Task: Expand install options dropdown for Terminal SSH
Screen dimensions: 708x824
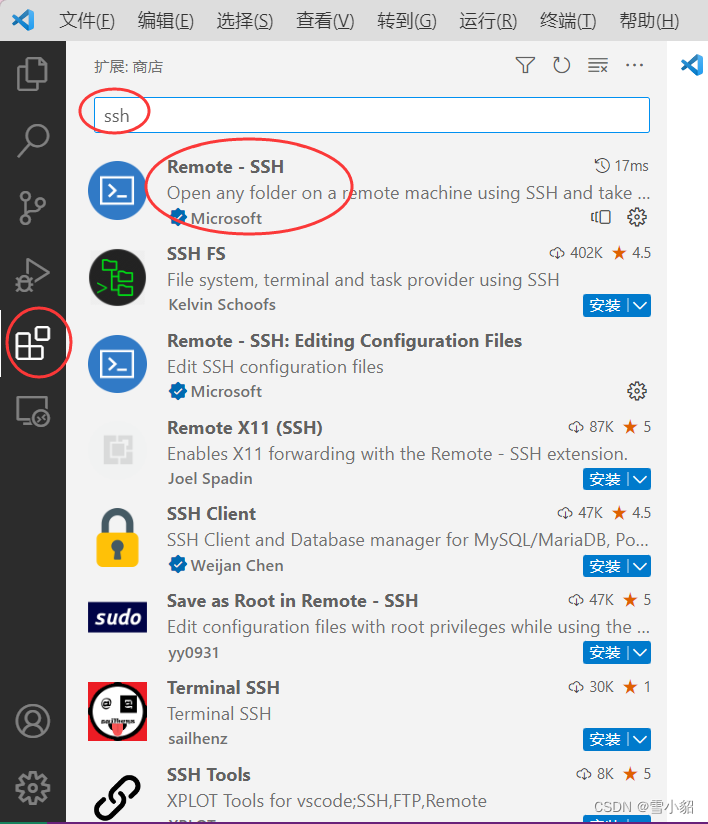Action: [x=640, y=739]
